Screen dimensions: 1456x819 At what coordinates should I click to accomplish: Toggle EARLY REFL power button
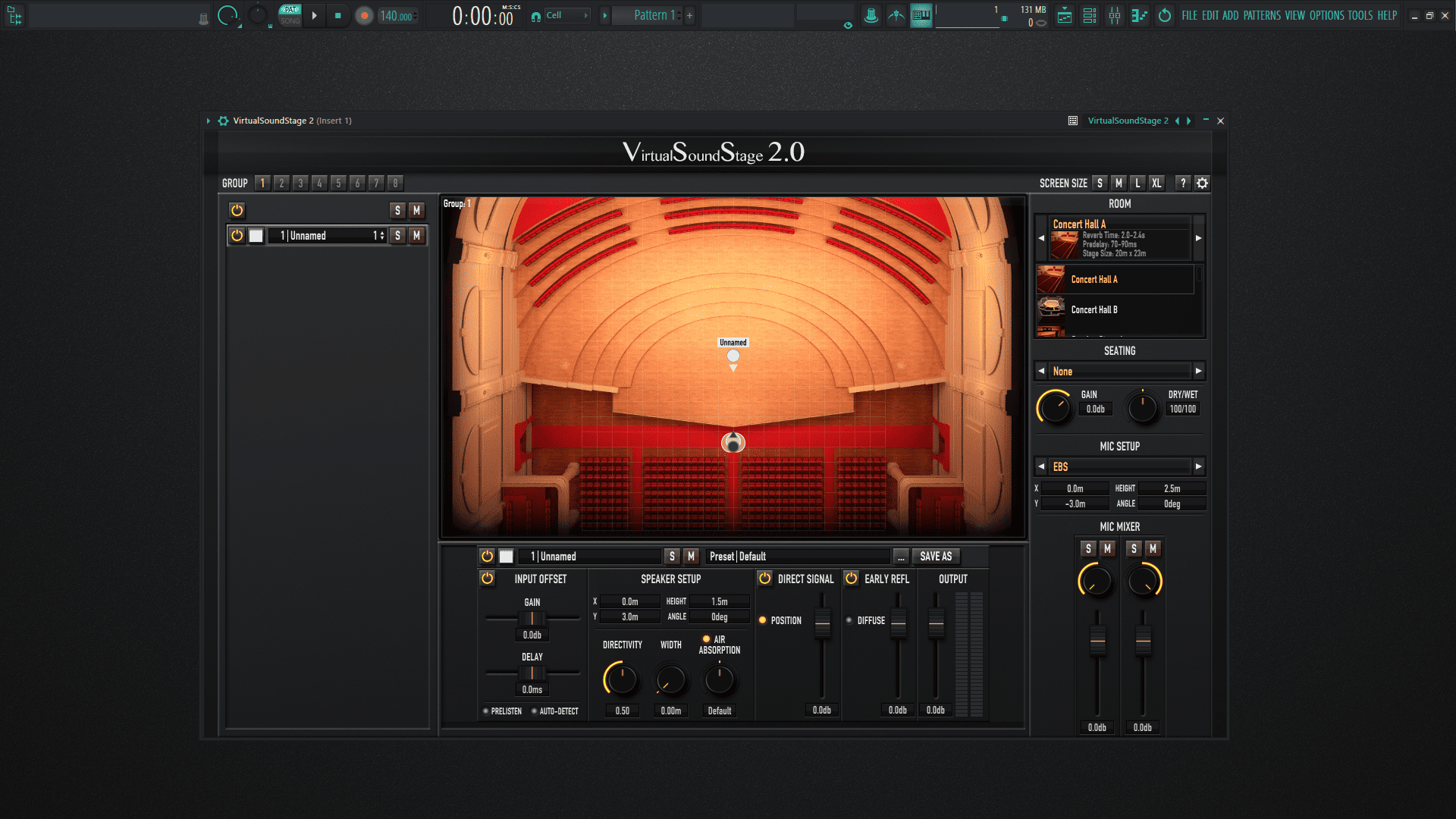[x=852, y=579]
